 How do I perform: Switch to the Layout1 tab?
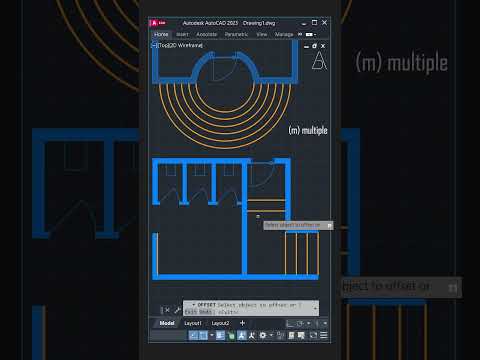(193, 323)
